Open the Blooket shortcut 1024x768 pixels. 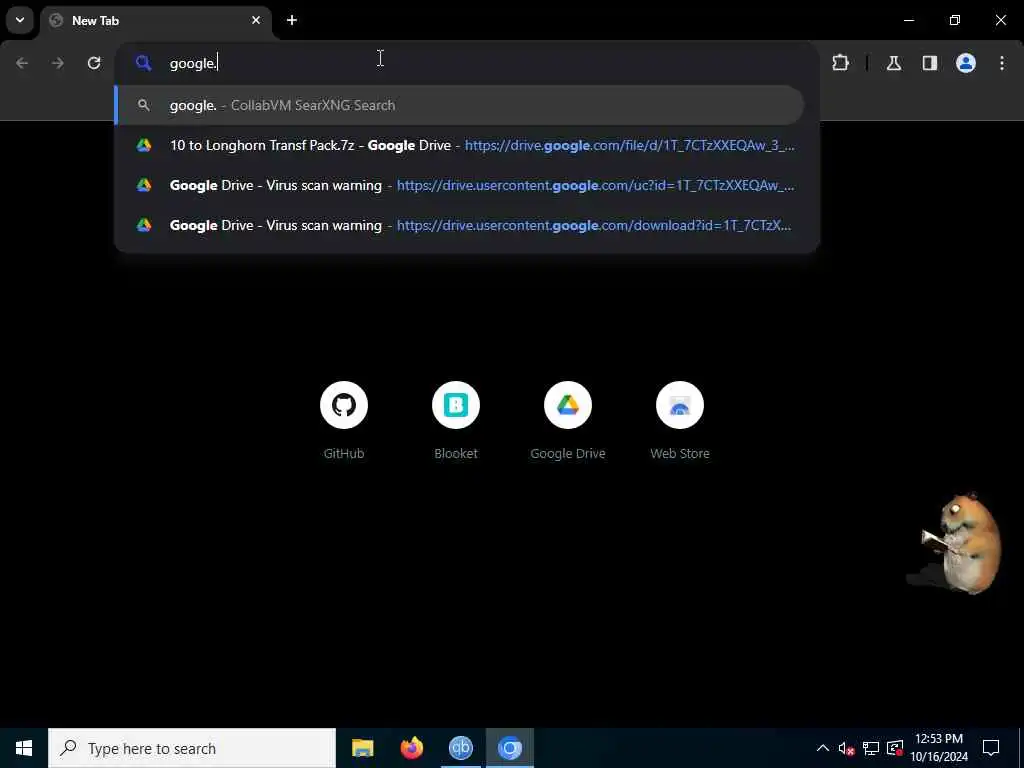click(456, 421)
